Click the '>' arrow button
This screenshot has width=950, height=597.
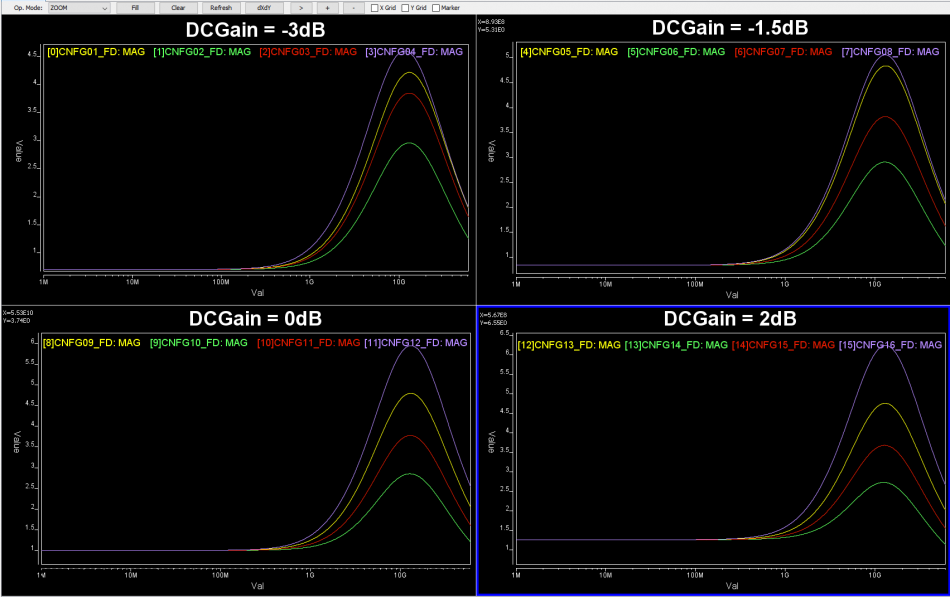point(300,7)
